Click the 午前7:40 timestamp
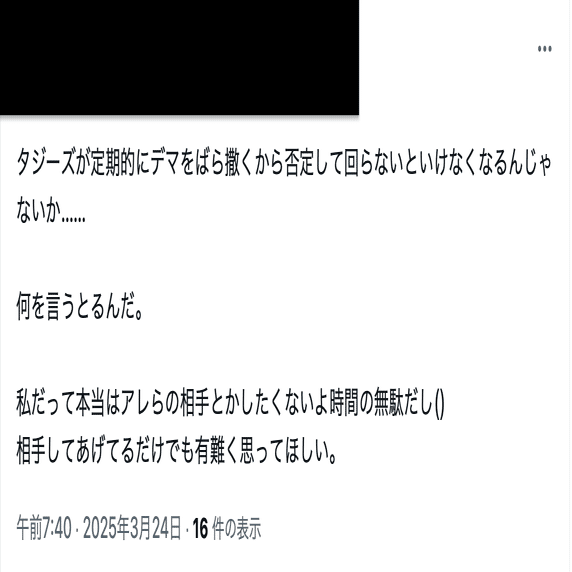Screen dimensions: 572x572 [44, 528]
